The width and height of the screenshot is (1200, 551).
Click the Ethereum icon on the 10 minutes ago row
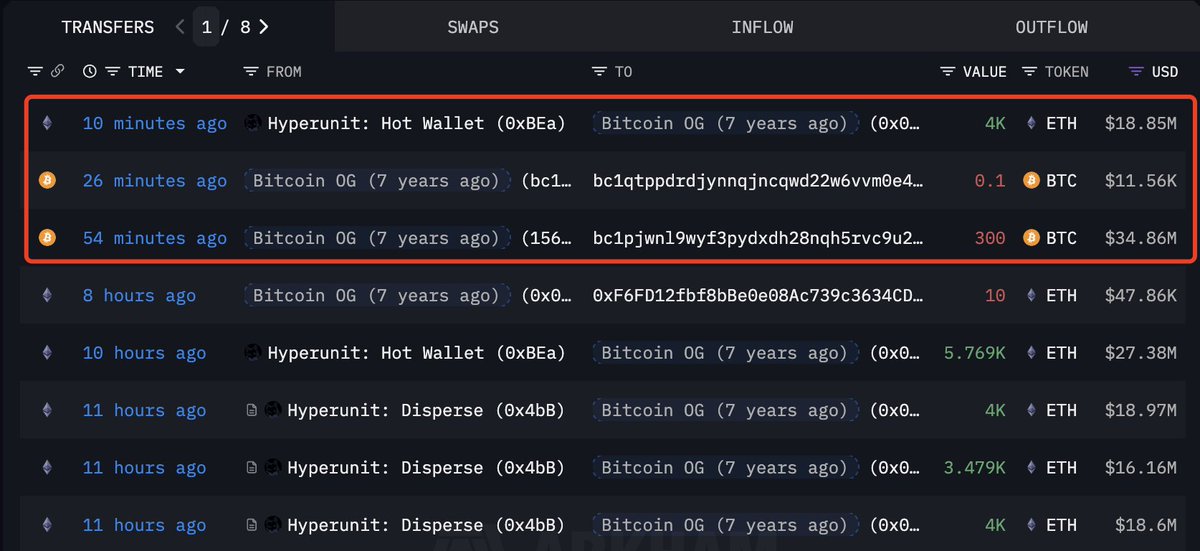46,124
